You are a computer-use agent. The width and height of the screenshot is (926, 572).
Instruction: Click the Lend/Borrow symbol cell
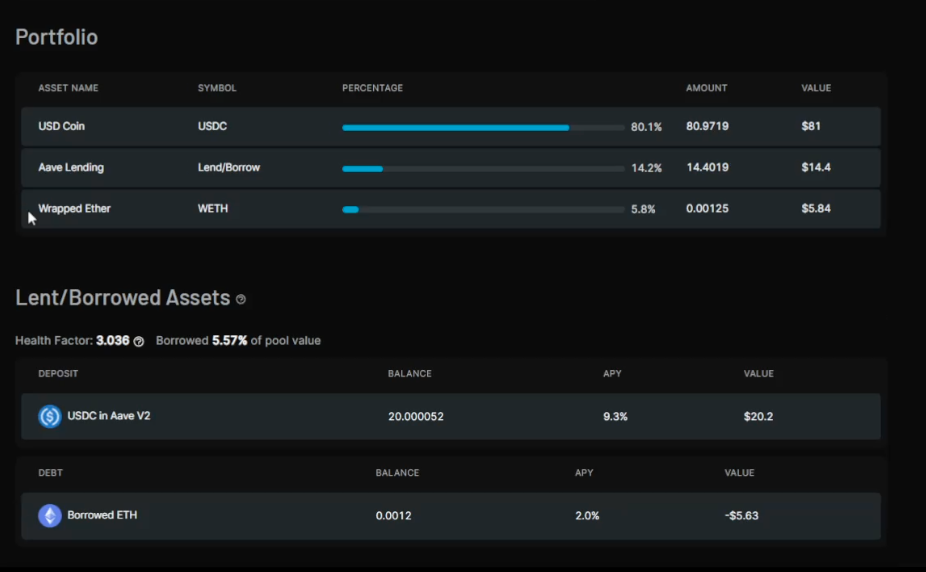click(229, 168)
